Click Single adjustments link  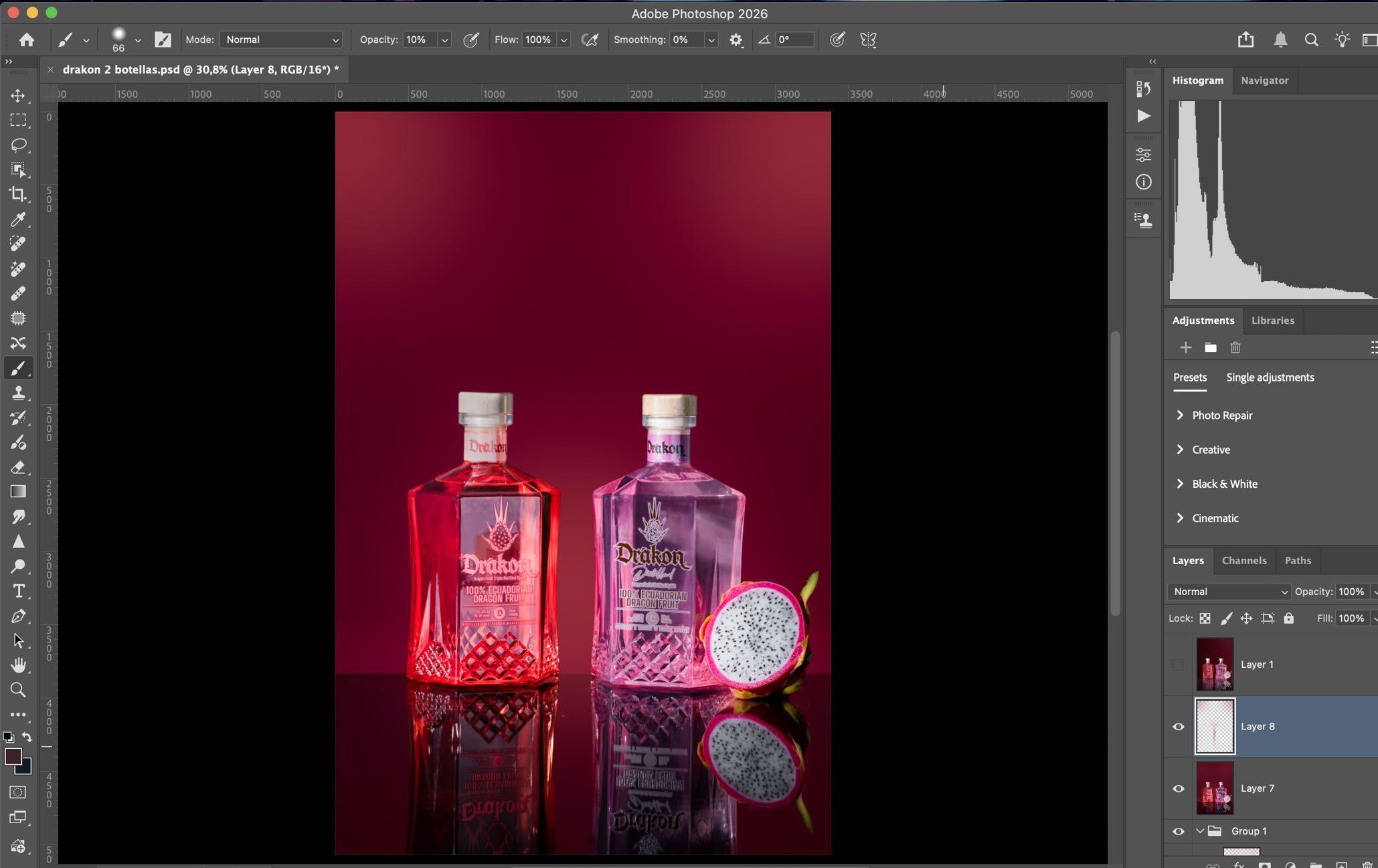1270,377
